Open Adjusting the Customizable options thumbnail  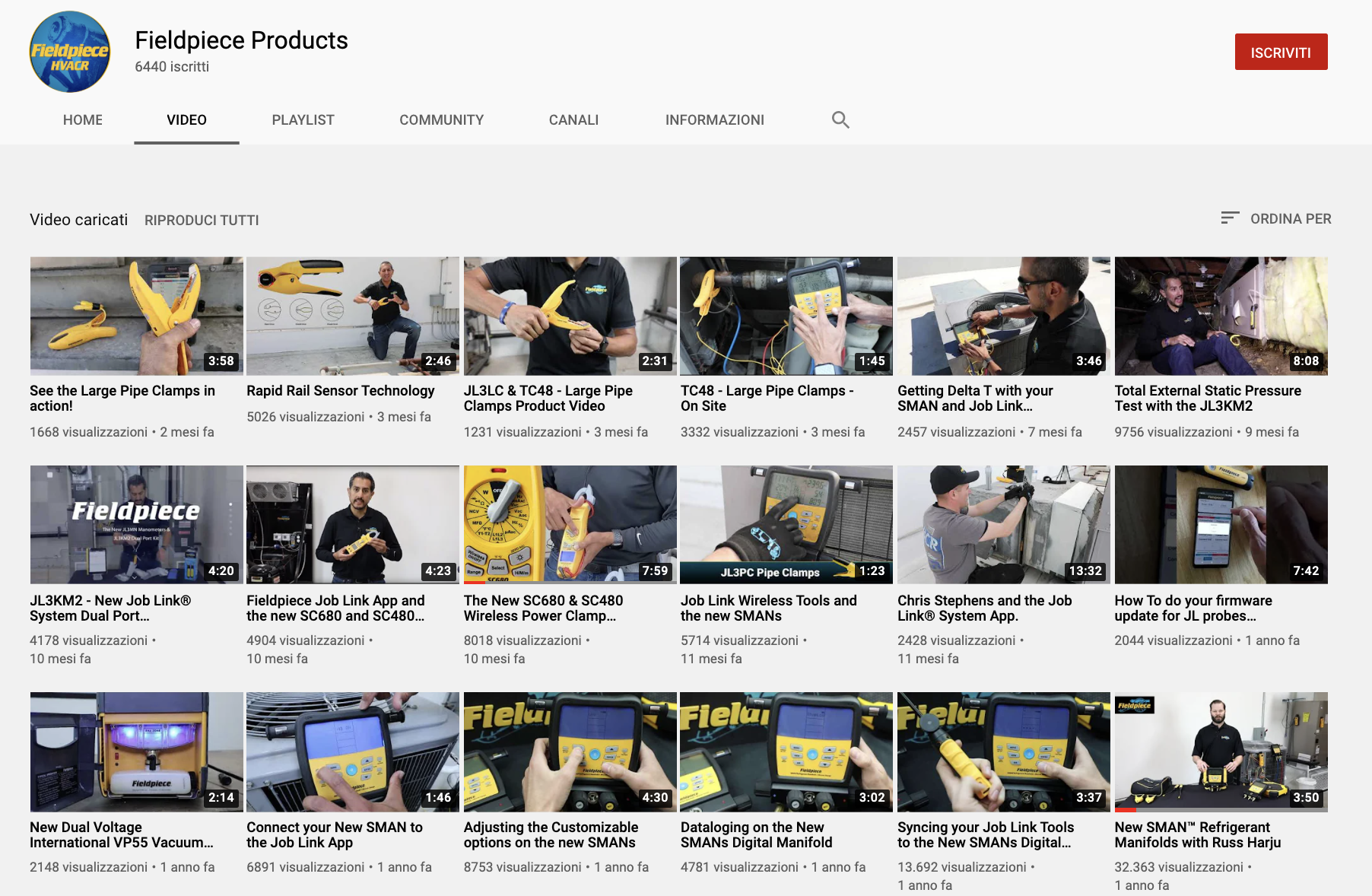(570, 751)
